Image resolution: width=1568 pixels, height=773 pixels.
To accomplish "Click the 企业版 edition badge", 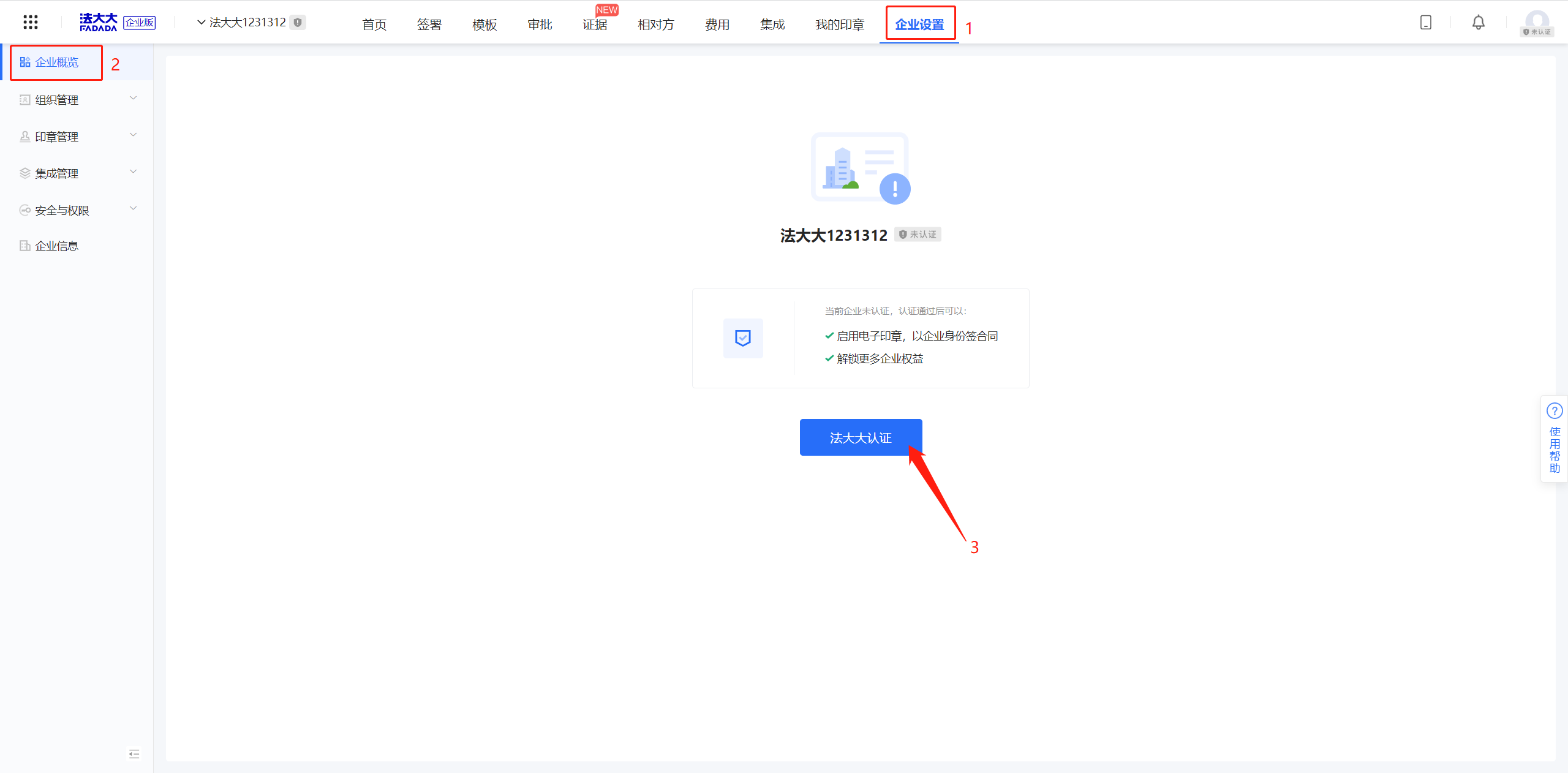I will pyautogui.click(x=140, y=23).
